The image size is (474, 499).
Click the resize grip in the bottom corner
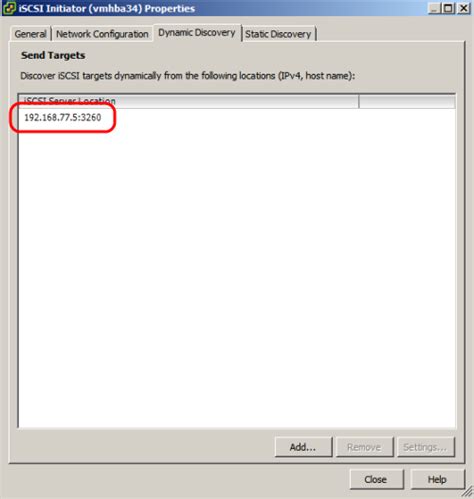click(x=468, y=492)
